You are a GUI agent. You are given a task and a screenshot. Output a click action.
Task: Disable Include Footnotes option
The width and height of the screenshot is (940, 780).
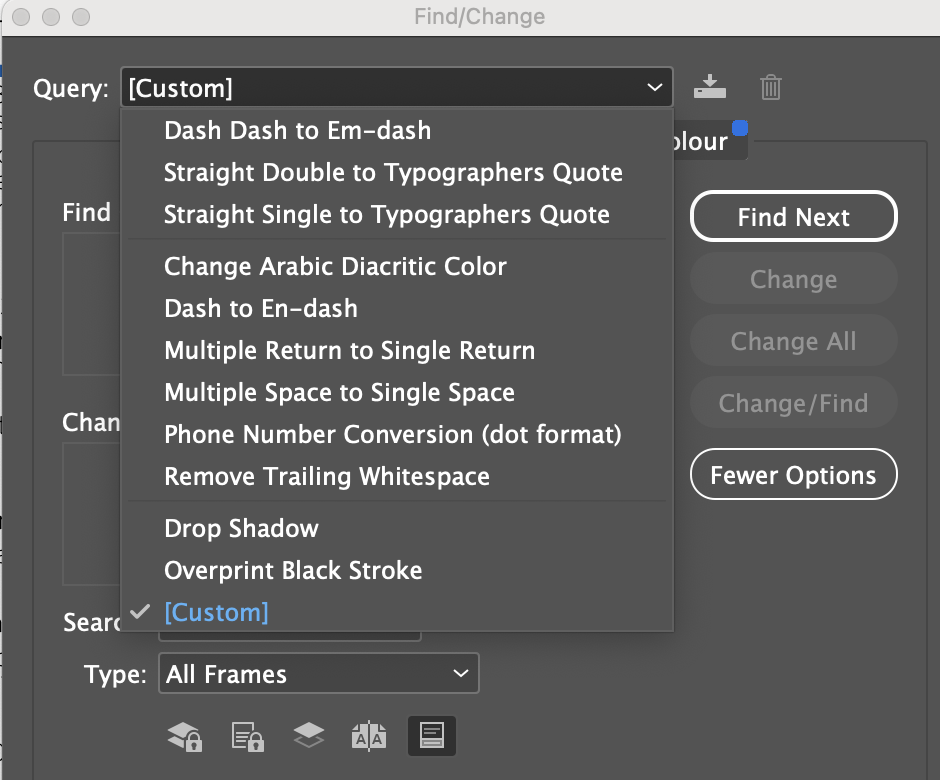pos(431,735)
